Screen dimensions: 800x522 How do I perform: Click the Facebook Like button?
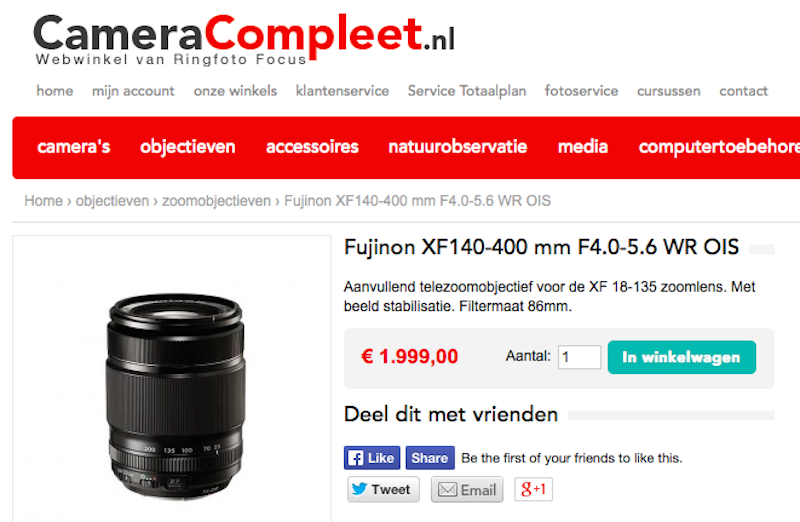click(x=372, y=458)
